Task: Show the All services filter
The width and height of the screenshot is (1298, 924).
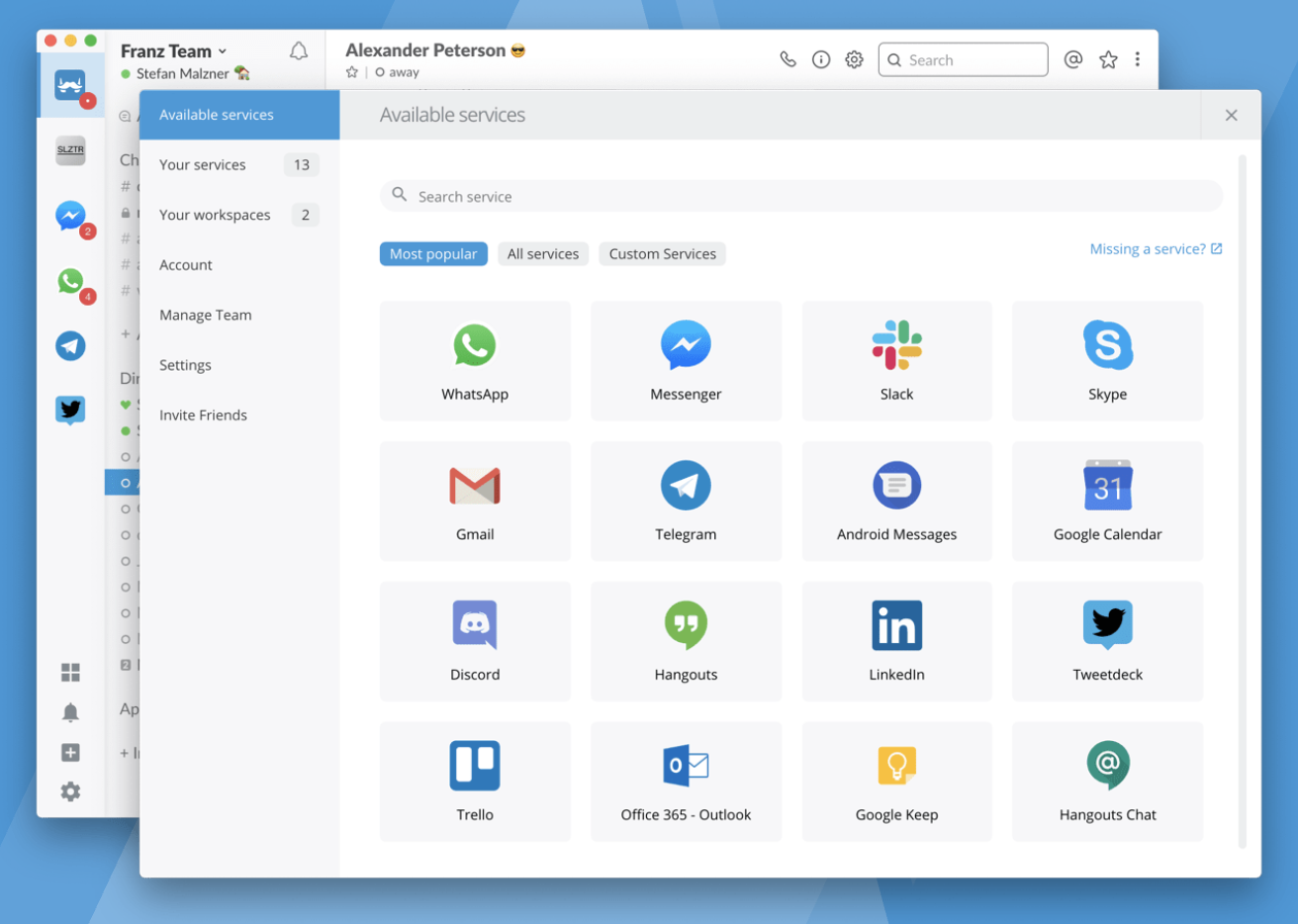Action: (543, 254)
